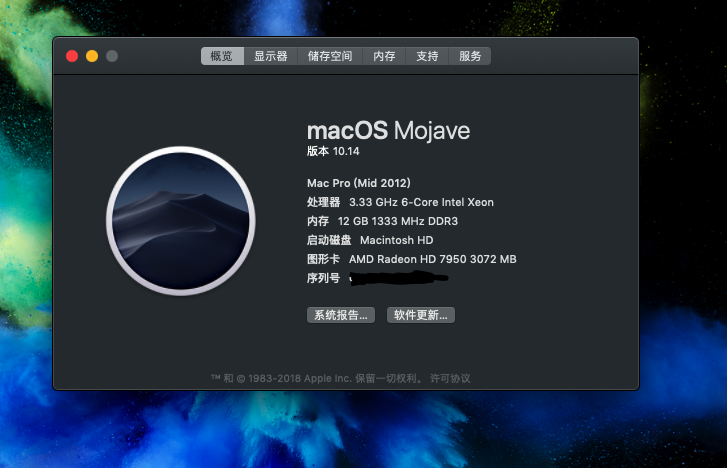The height and width of the screenshot is (468, 727).
Task: Click the macOS Mojave desert logo
Action: point(181,221)
